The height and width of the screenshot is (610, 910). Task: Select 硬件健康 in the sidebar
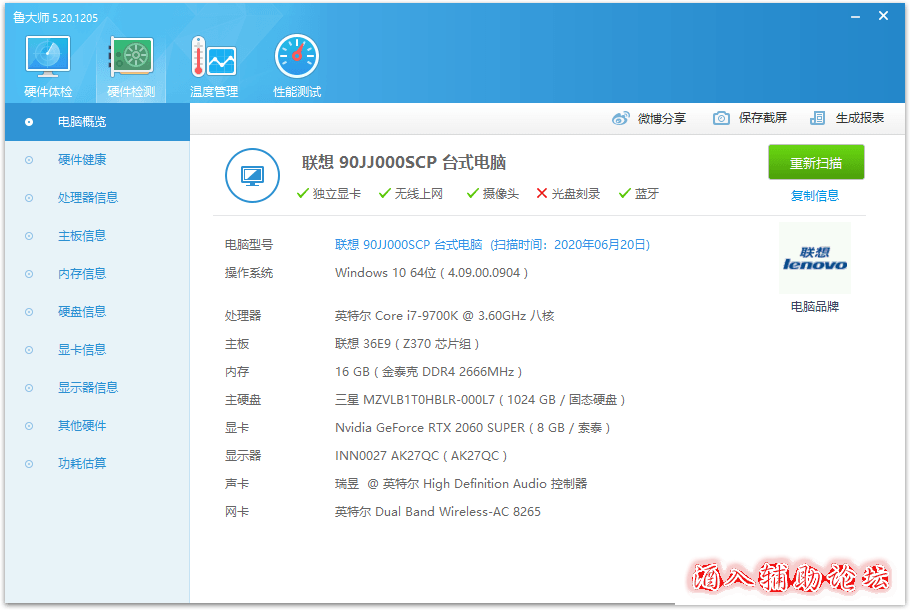coord(82,160)
